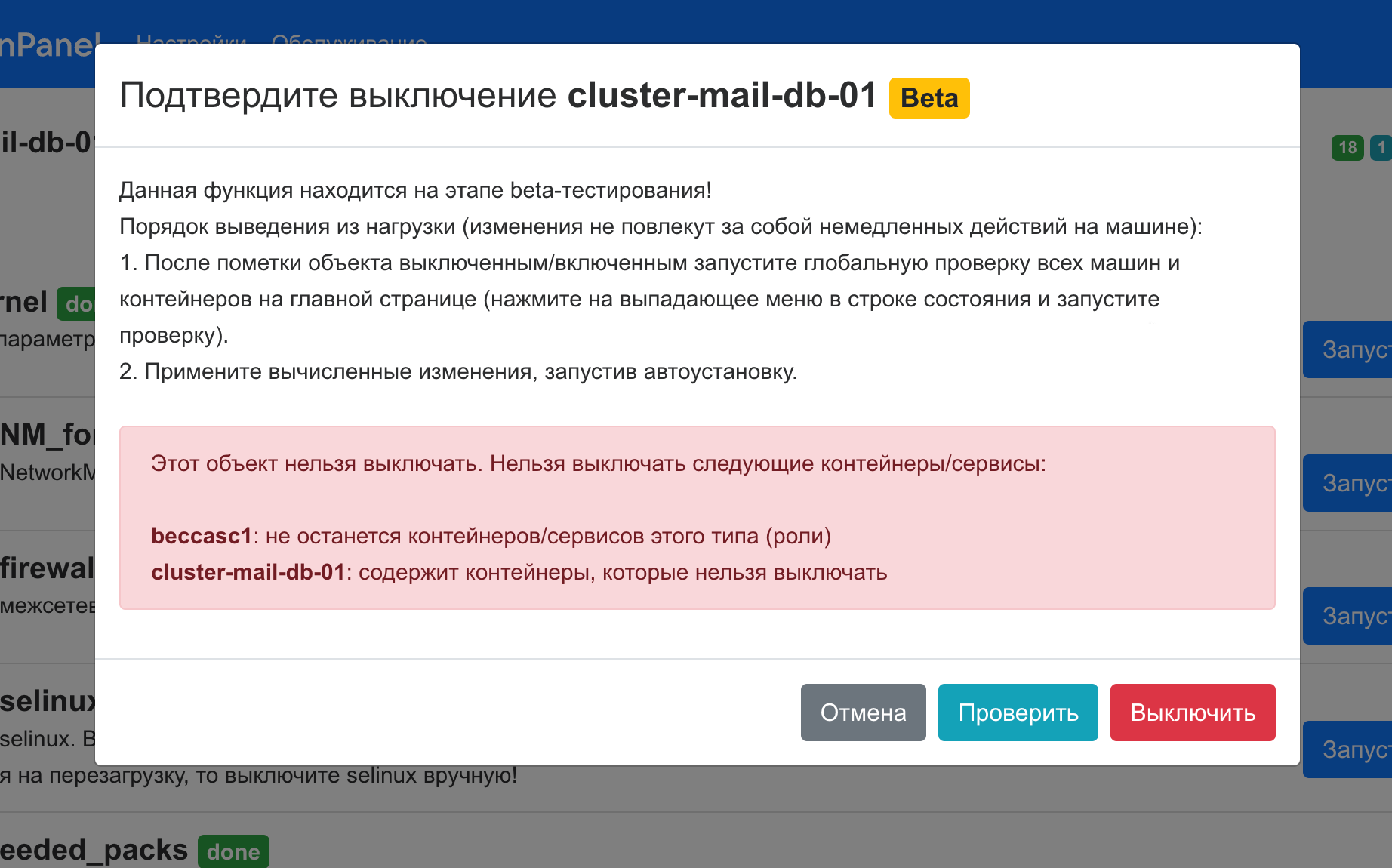The image size is (1392, 868).
Task: Click the teal 1 counter badge
Action: tap(1382, 147)
